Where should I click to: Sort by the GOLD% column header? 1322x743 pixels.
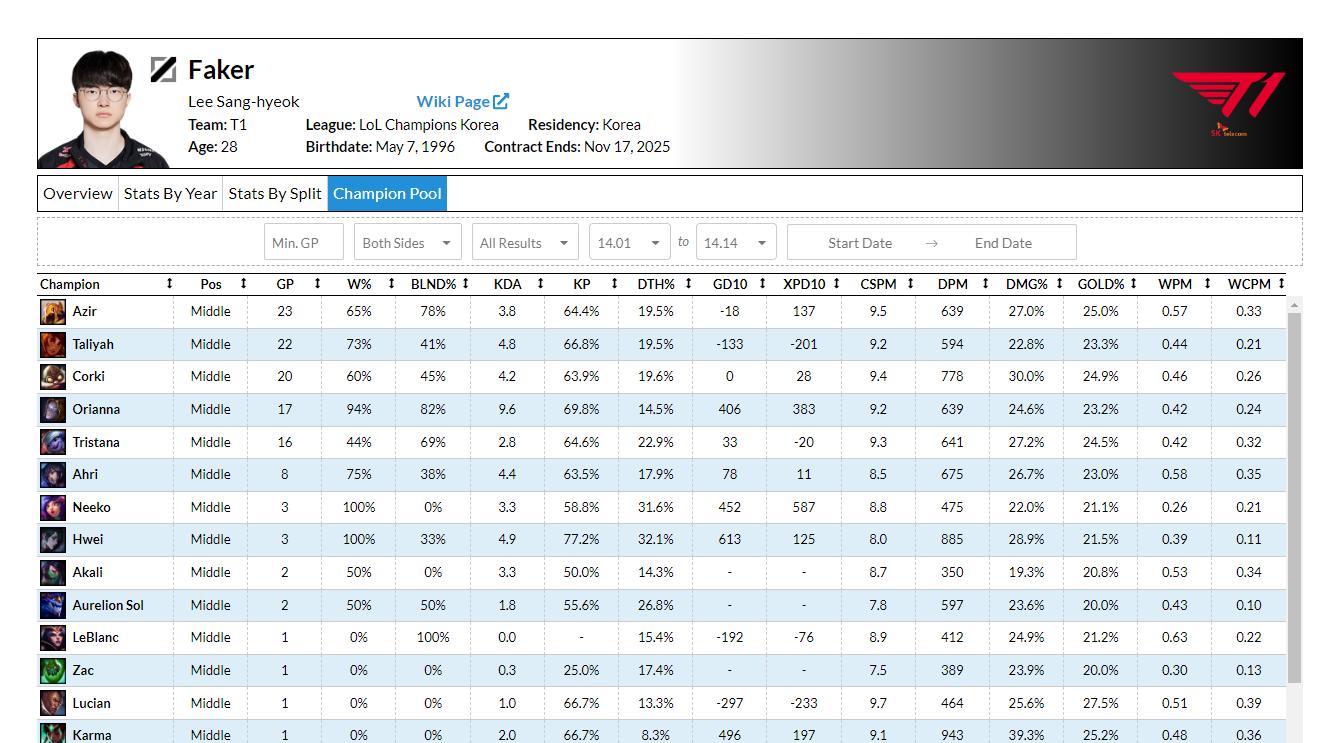[1100, 284]
